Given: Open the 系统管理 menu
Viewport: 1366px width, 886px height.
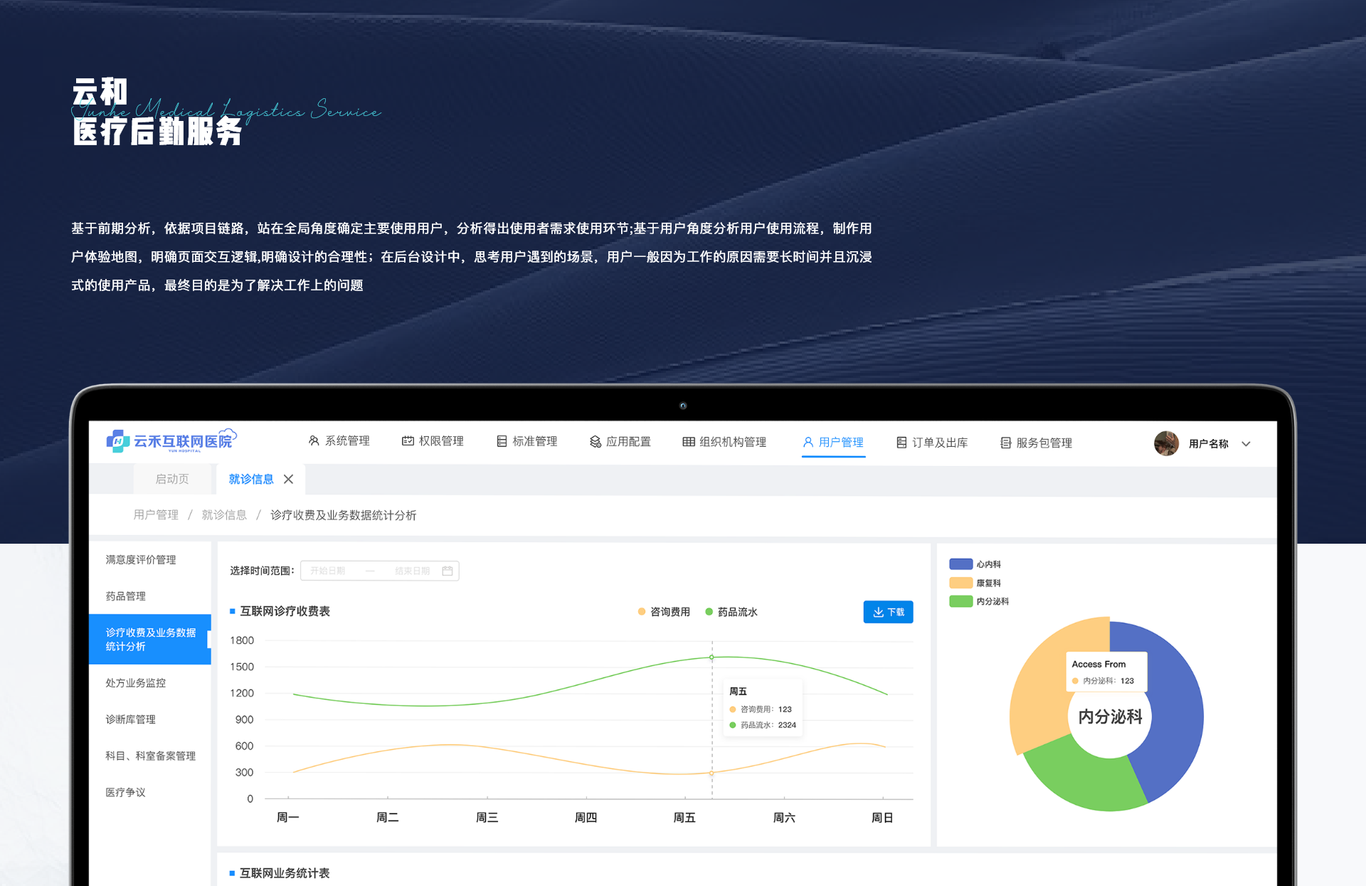Looking at the screenshot, I should click(340, 441).
